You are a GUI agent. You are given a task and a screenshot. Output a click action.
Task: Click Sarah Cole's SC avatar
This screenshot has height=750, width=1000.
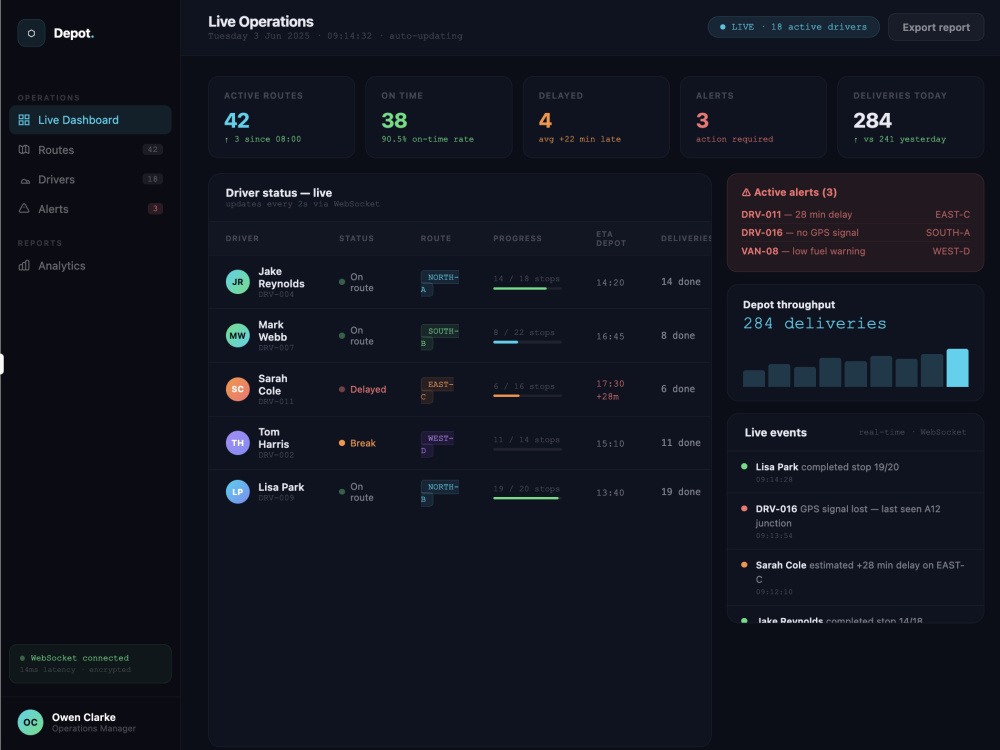(237, 389)
